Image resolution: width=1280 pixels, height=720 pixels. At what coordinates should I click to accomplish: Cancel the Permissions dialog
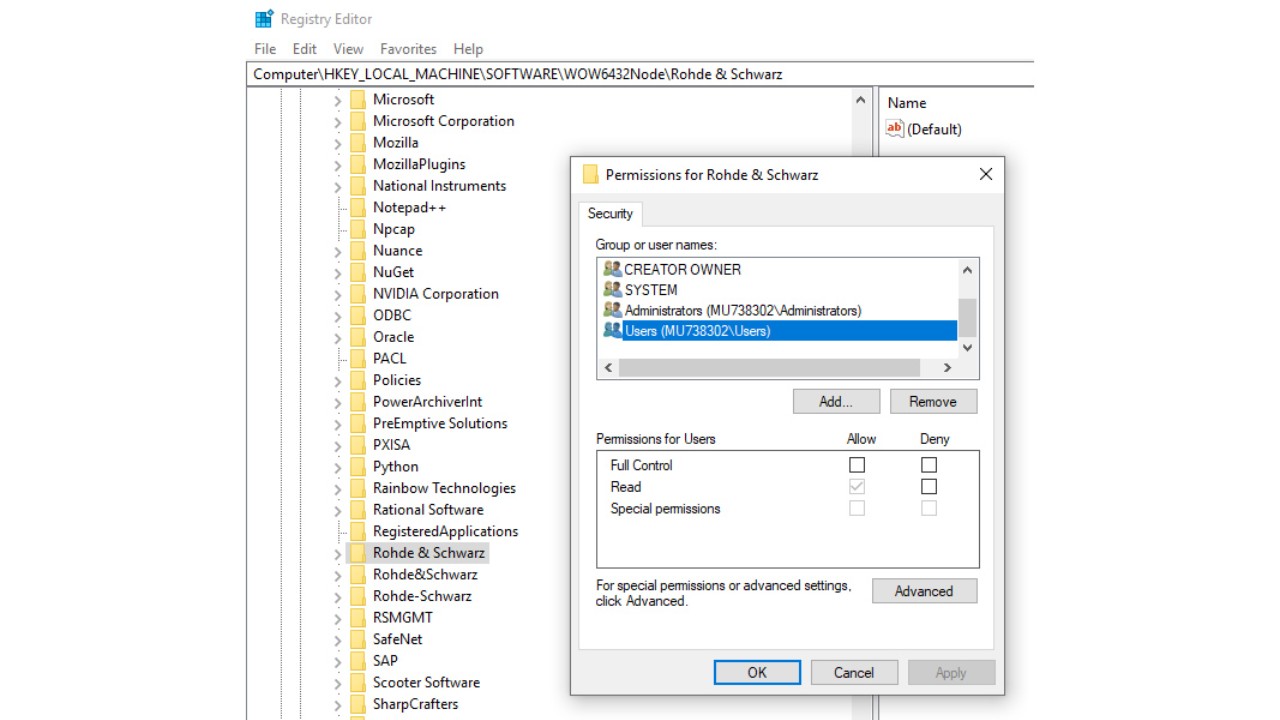(x=854, y=672)
